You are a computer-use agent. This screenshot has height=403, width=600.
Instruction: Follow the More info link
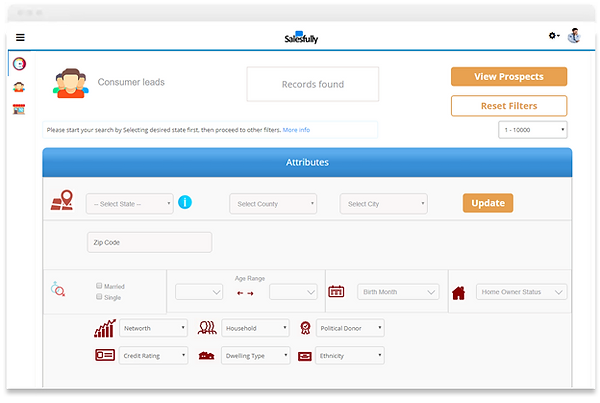pos(296,130)
